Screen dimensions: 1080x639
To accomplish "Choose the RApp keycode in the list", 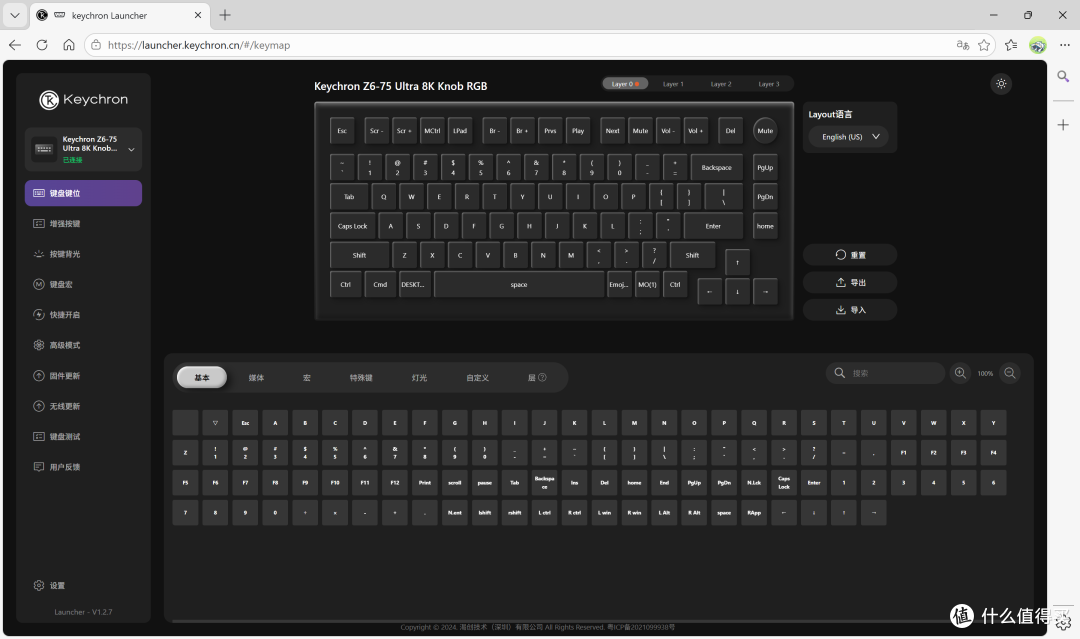I will 754,513.
